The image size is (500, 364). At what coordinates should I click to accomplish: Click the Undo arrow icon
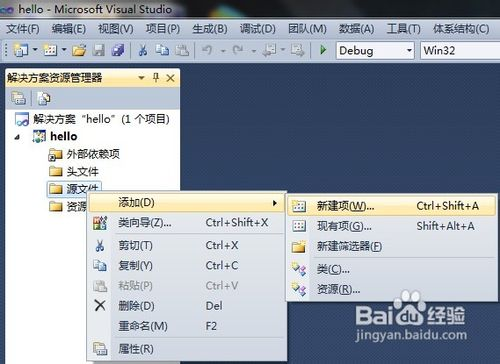coord(207,50)
